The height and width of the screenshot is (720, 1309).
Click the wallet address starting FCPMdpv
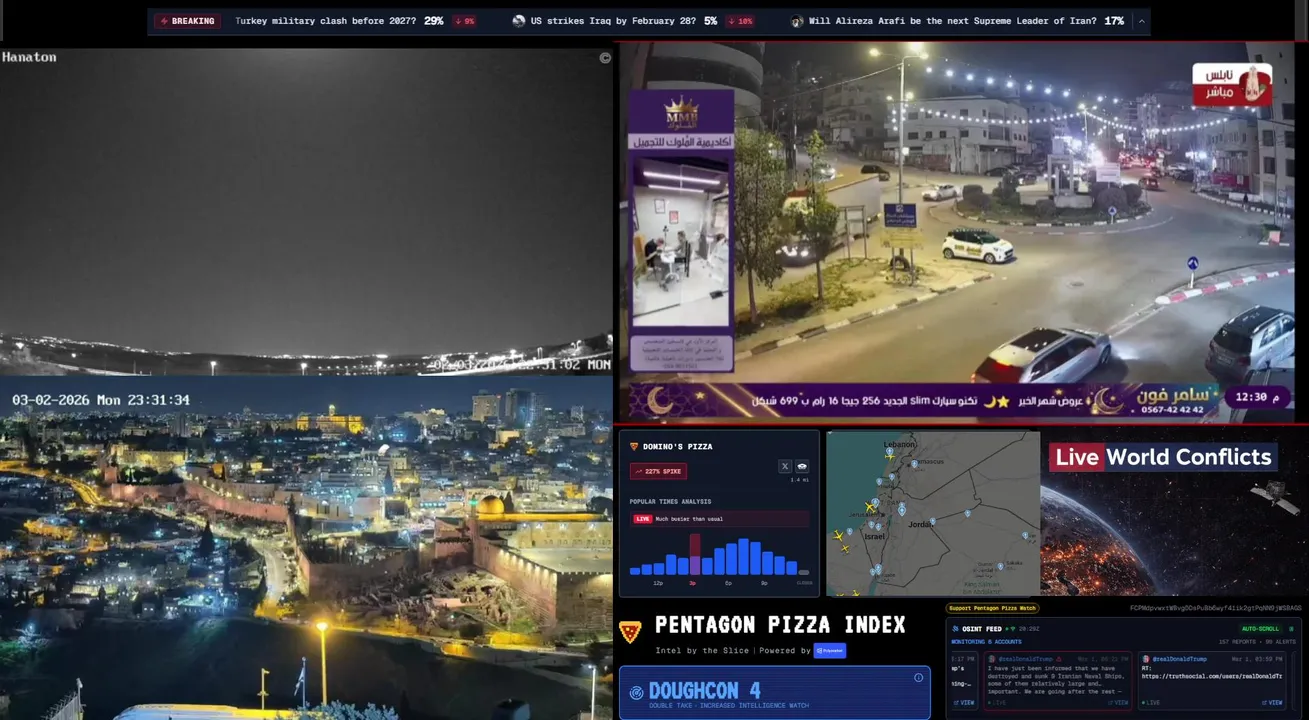(x=1216, y=608)
